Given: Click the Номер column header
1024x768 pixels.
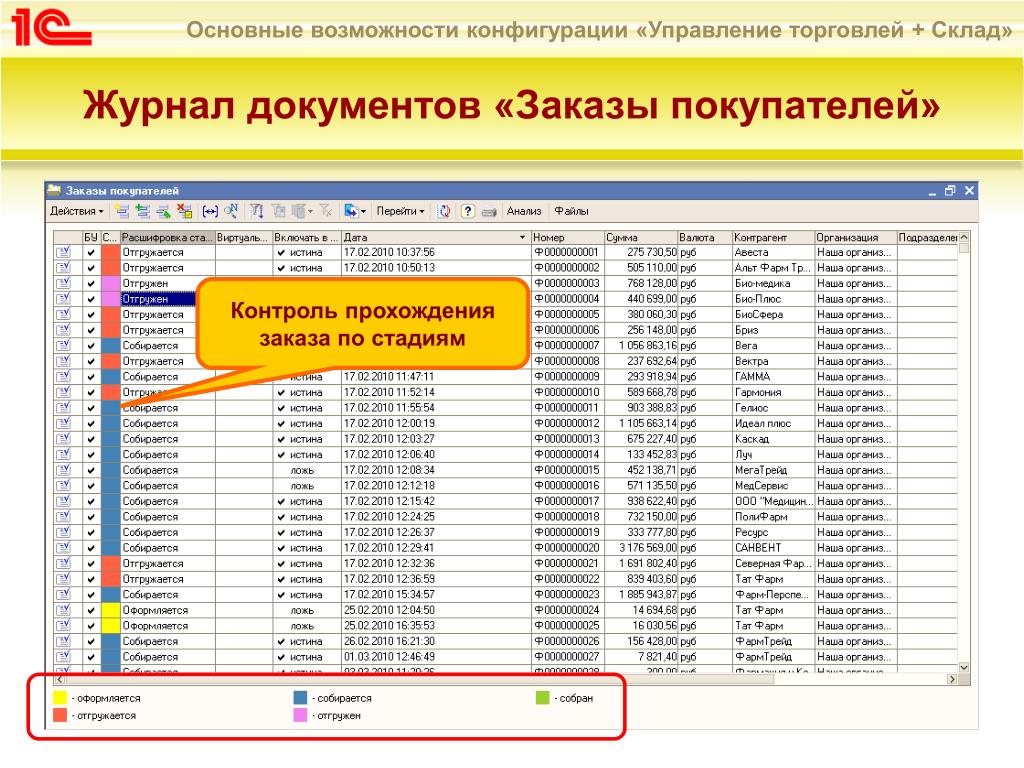Looking at the screenshot, I should click(x=567, y=238).
